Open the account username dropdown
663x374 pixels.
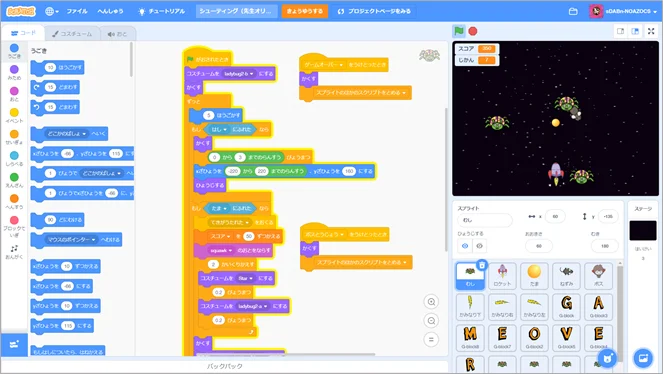point(624,11)
